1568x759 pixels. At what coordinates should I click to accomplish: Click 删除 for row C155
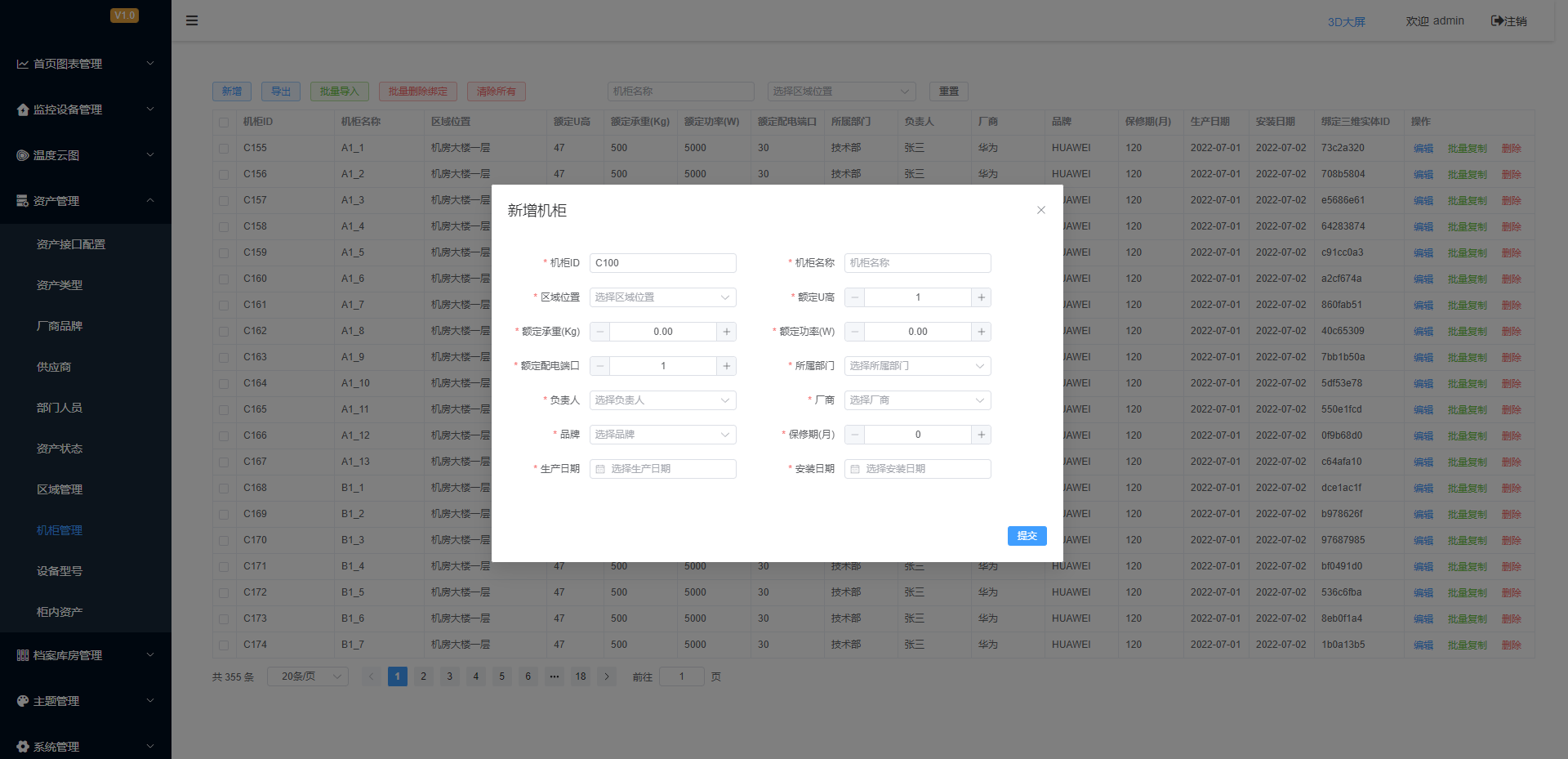1512,149
